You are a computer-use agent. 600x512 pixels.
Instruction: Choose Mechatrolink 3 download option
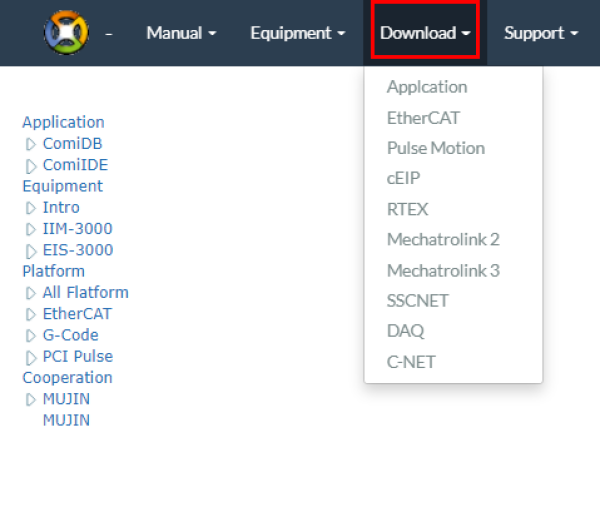(x=443, y=270)
